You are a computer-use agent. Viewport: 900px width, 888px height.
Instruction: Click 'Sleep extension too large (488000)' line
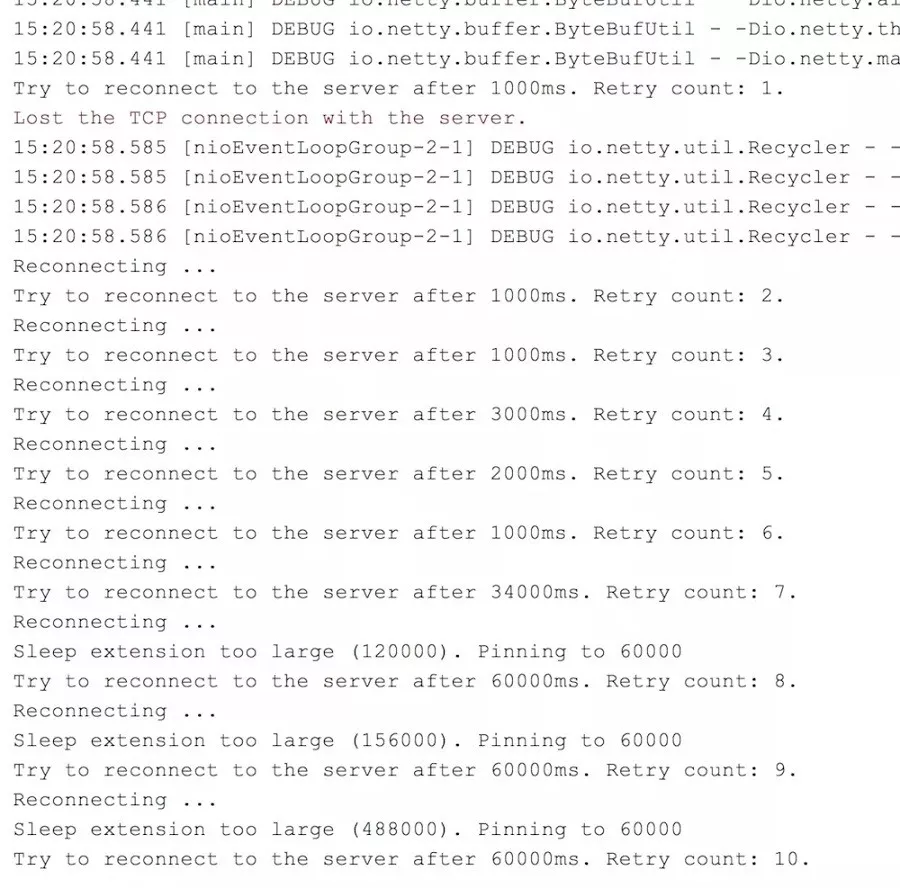tap(348, 829)
